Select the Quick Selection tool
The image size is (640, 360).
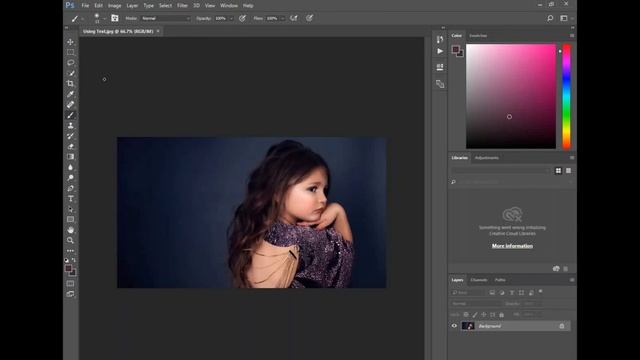(x=70, y=73)
